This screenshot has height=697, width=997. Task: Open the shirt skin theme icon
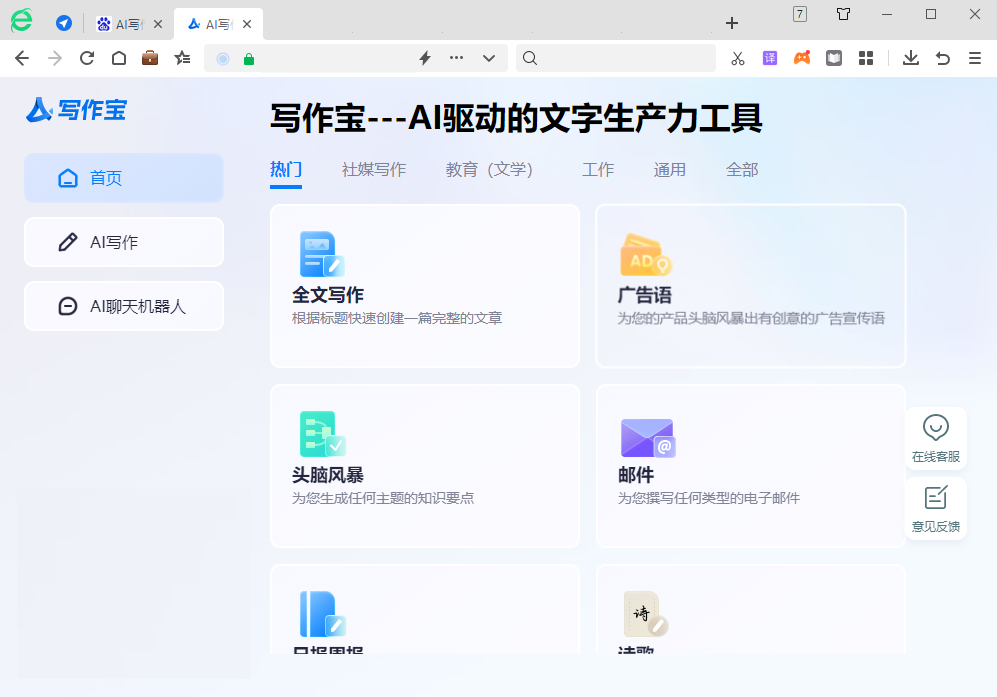[844, 14]
